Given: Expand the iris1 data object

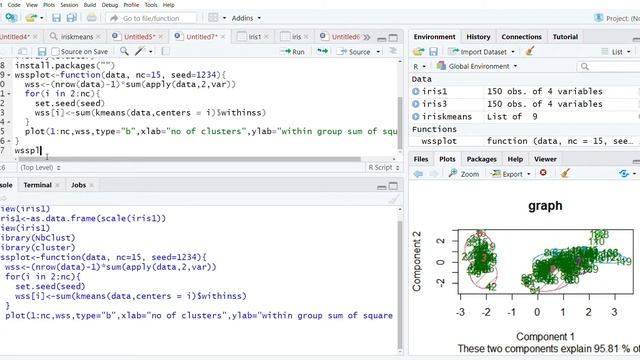Looking at the screenshot, I should [x=416, y=91].
